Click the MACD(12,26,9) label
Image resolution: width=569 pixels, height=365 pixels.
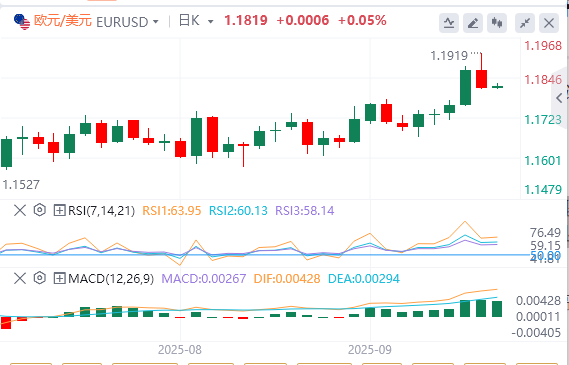pos(111,279)
